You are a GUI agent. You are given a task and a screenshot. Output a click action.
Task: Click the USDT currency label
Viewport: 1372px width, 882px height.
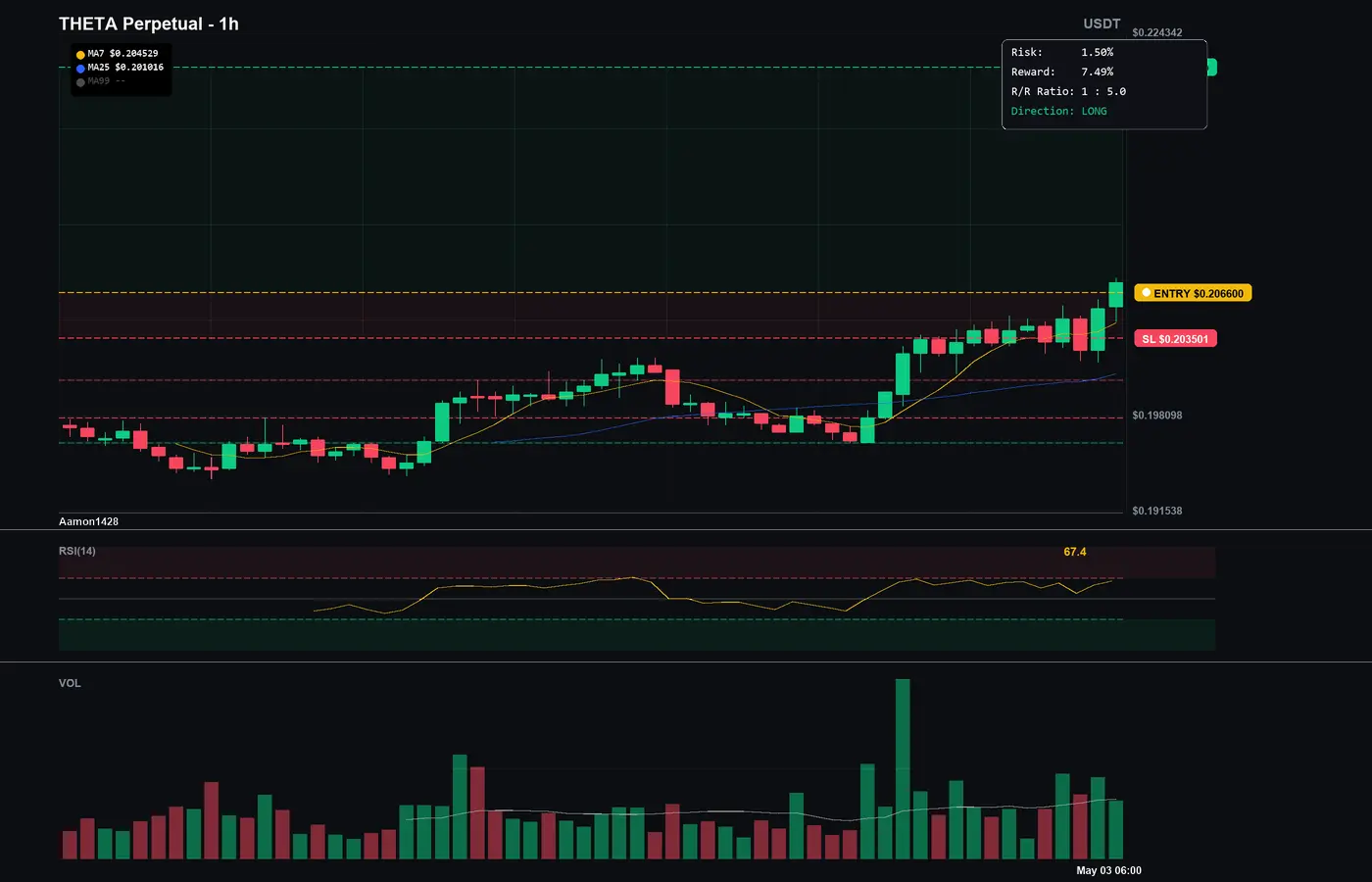[1102, 24]
